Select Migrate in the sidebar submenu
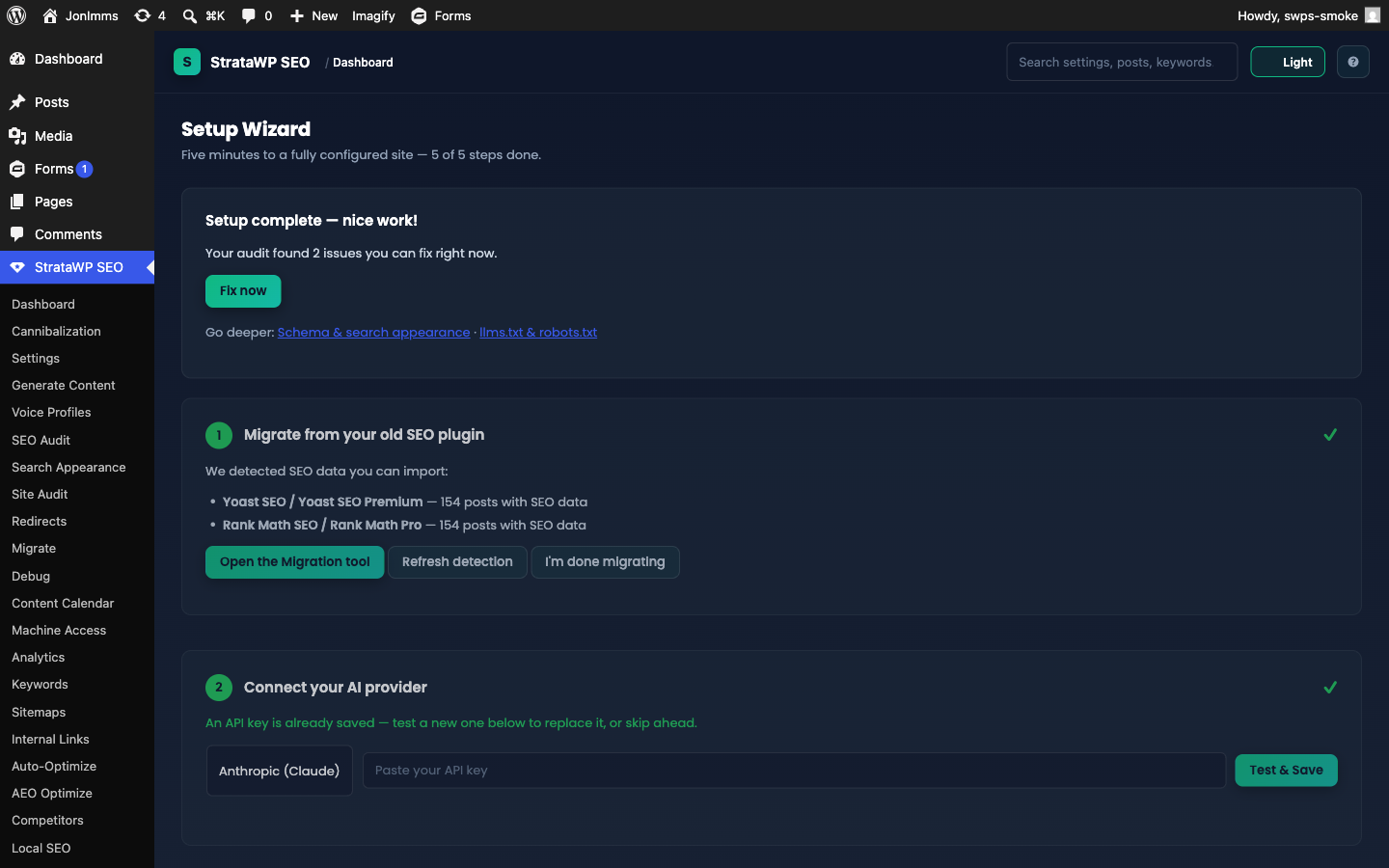 [x=34, y=548]
